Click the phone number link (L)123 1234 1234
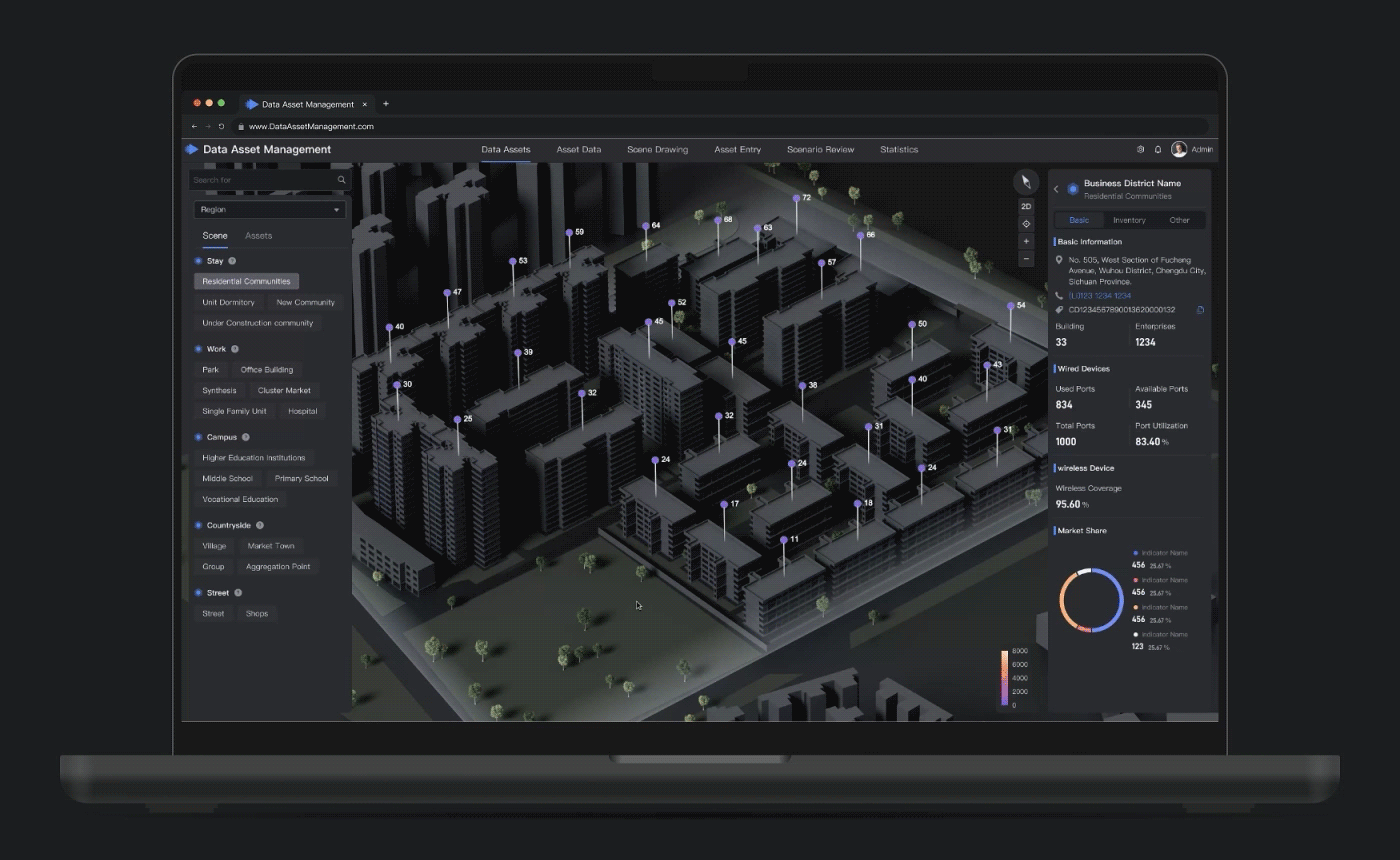The height and width of the screenshot is (860, 1400). [1100, 296]
